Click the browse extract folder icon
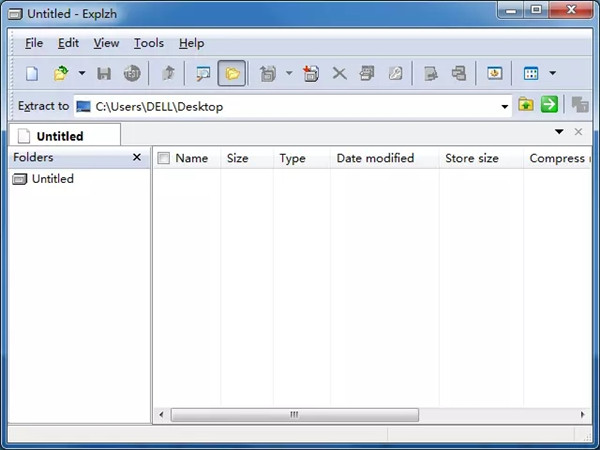Screen dimensions: 600x450 (526, 105)
